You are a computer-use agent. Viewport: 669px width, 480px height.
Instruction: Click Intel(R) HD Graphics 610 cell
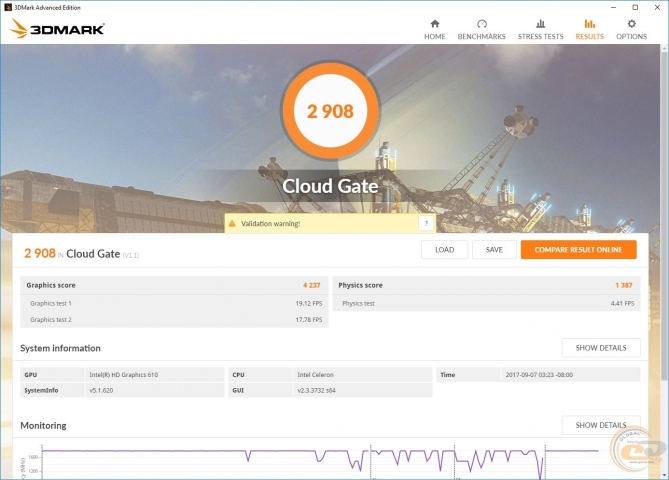[x=155, y=375]
